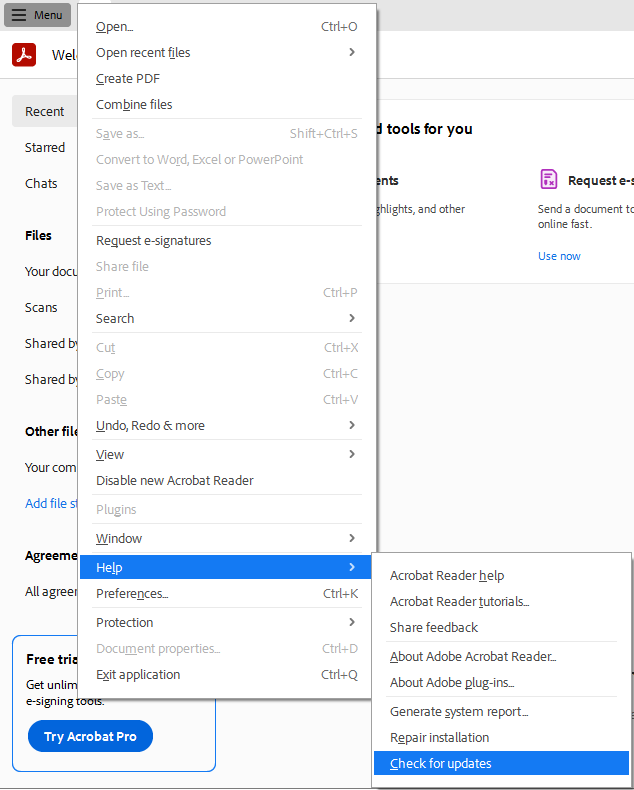
Task: Select Create PDF menu item
Action: (x=226, y=79)
